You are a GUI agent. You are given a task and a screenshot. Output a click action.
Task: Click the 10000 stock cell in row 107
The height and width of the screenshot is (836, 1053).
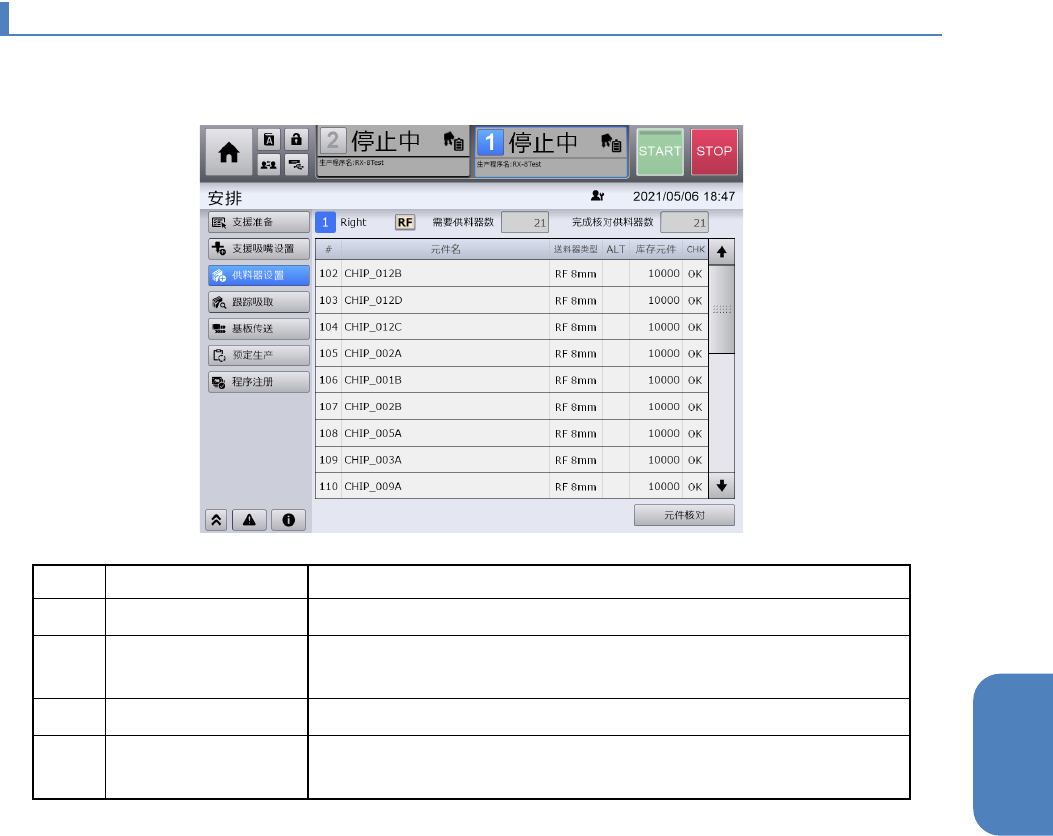click(656, 406)
